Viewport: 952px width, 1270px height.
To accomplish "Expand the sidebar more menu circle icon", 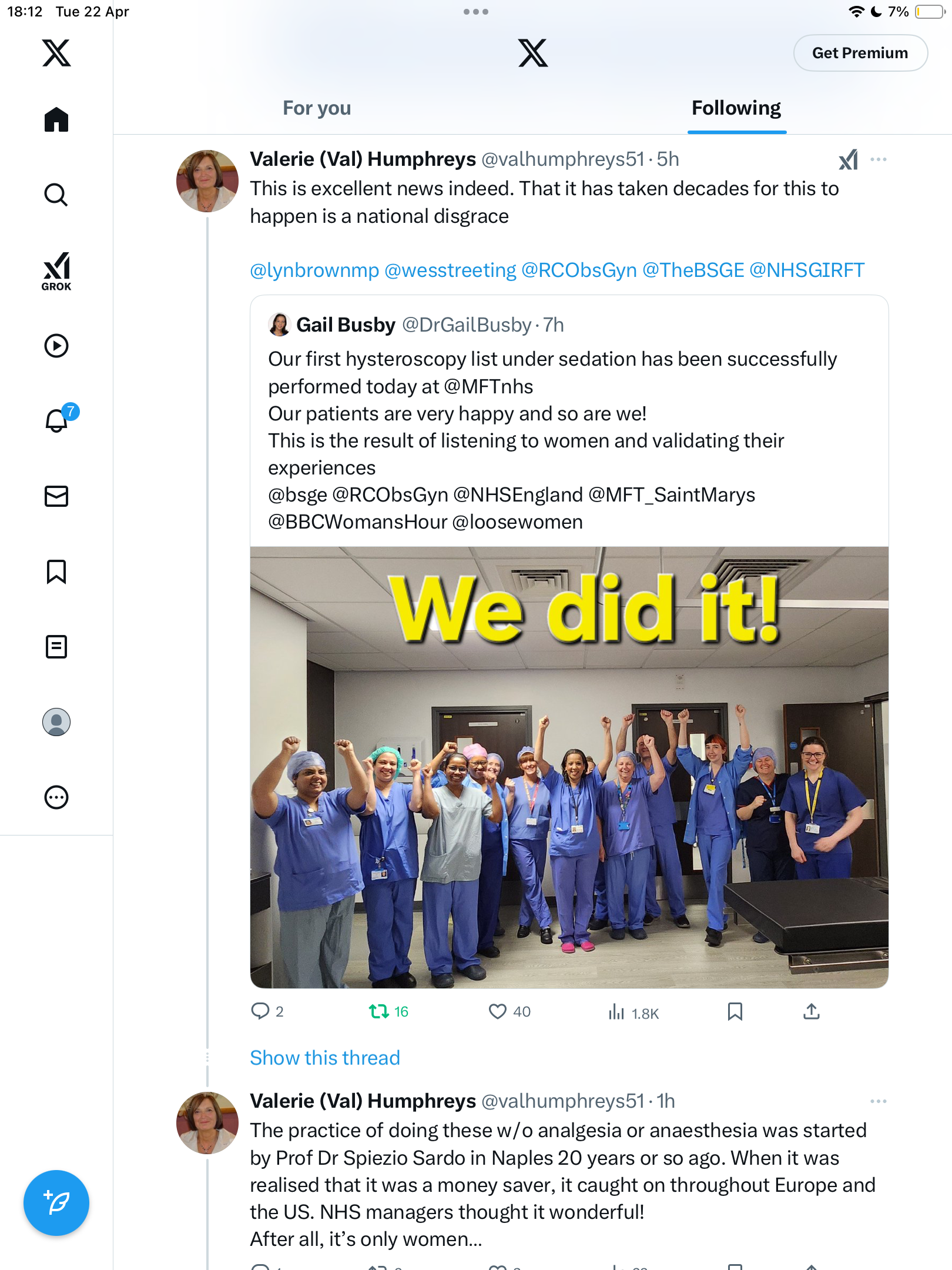I will 56,797.
